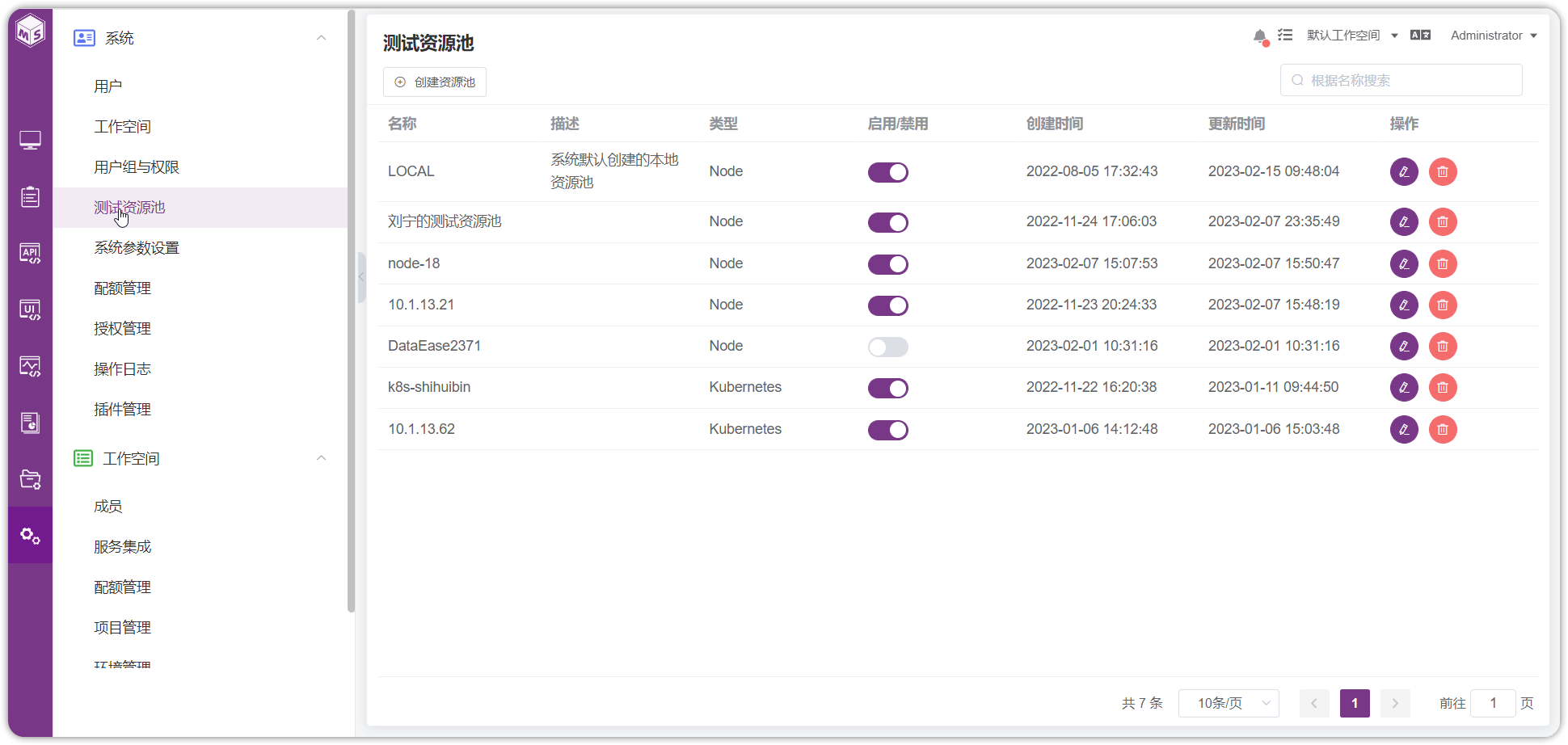The width and height of the screenshot is (1568, 745).
Task: Switch language with the translate icon
Action: click(1420, 35)
